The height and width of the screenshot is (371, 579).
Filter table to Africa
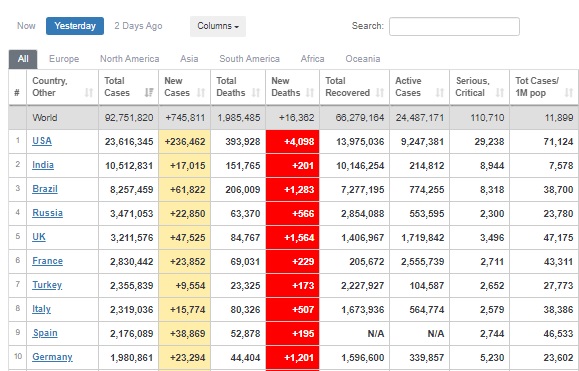312,59
